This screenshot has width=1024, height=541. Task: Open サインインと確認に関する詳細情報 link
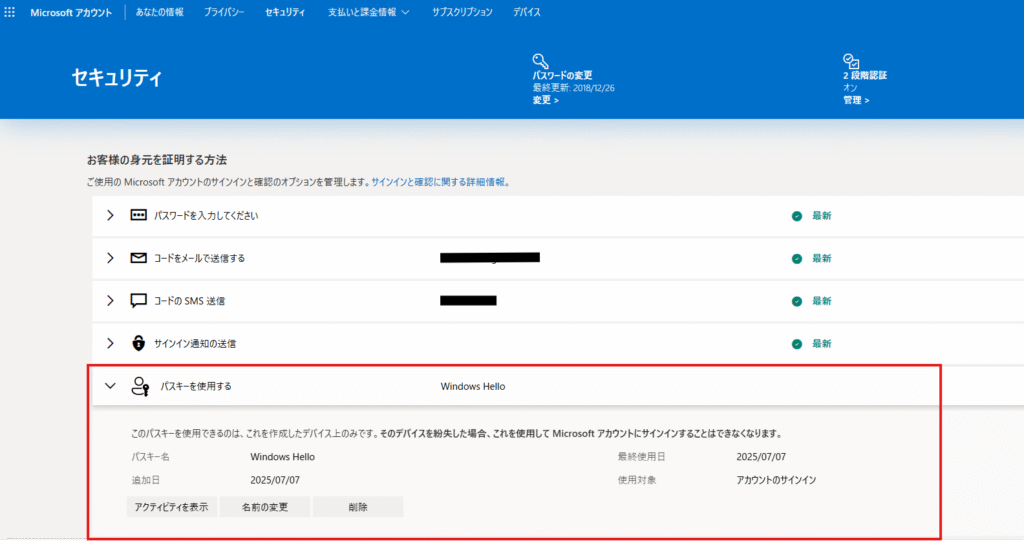(x=440, y=182)
